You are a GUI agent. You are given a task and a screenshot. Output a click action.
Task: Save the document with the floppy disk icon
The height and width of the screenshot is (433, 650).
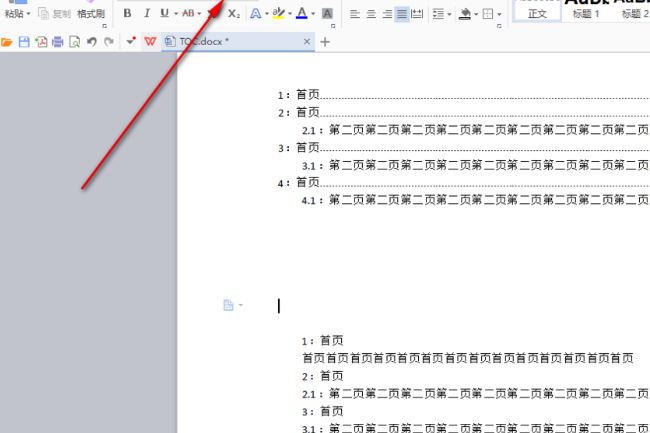click(24, 42)
